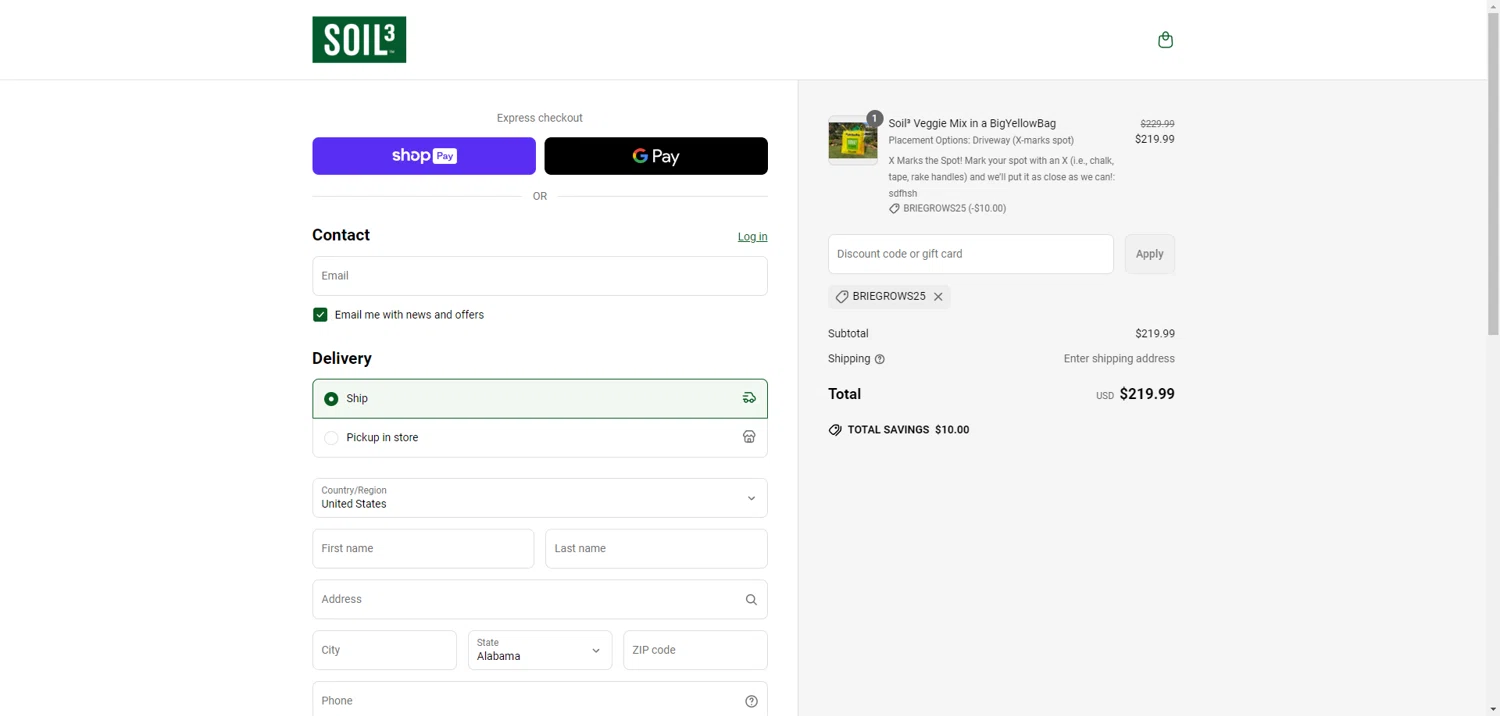Click the Total Savings tag icon
Viewport: 1500px width, 716px height.
(x=835, y=430)
